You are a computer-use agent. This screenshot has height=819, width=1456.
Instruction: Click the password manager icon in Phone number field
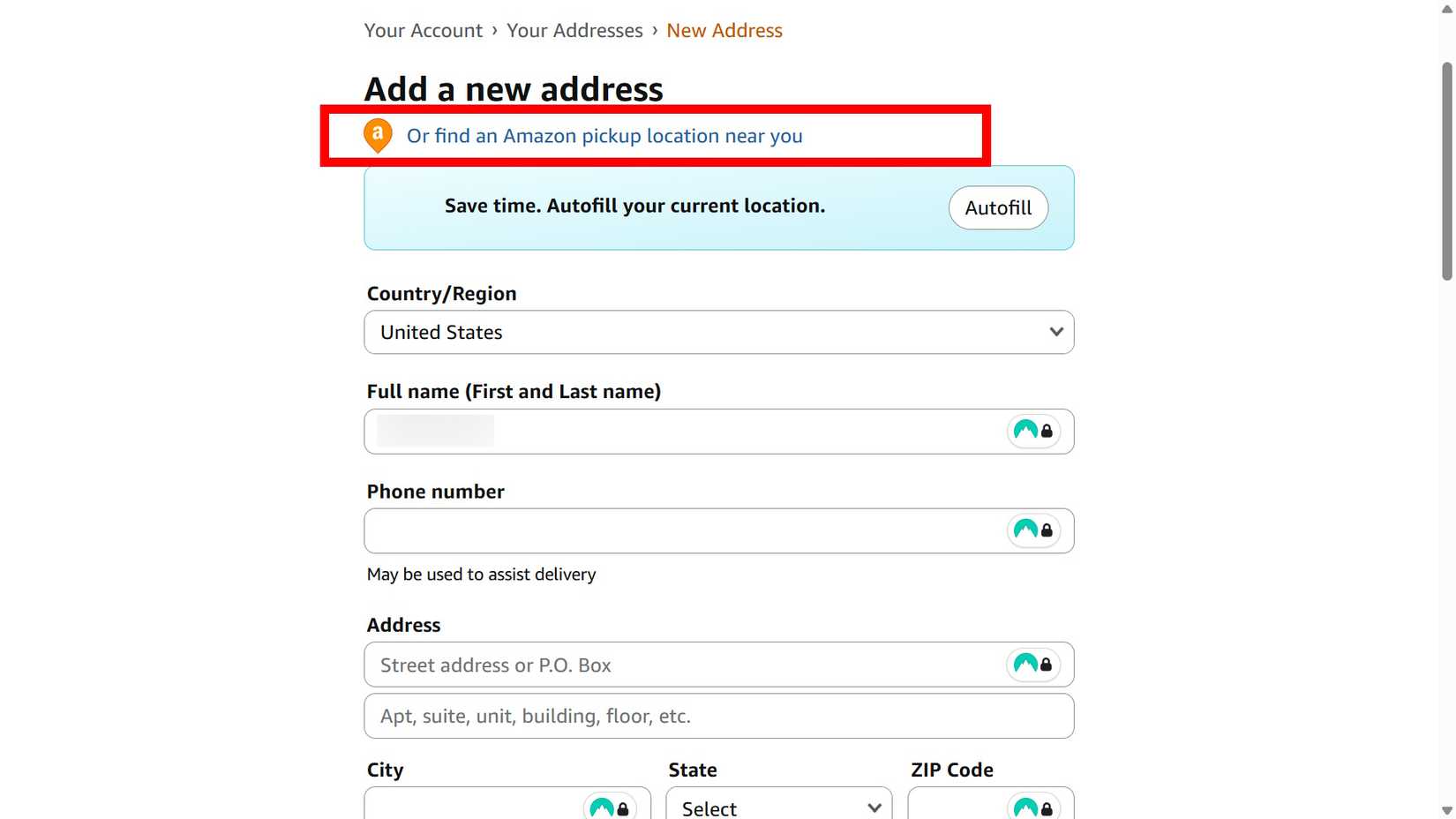(x=1032, y=530)
